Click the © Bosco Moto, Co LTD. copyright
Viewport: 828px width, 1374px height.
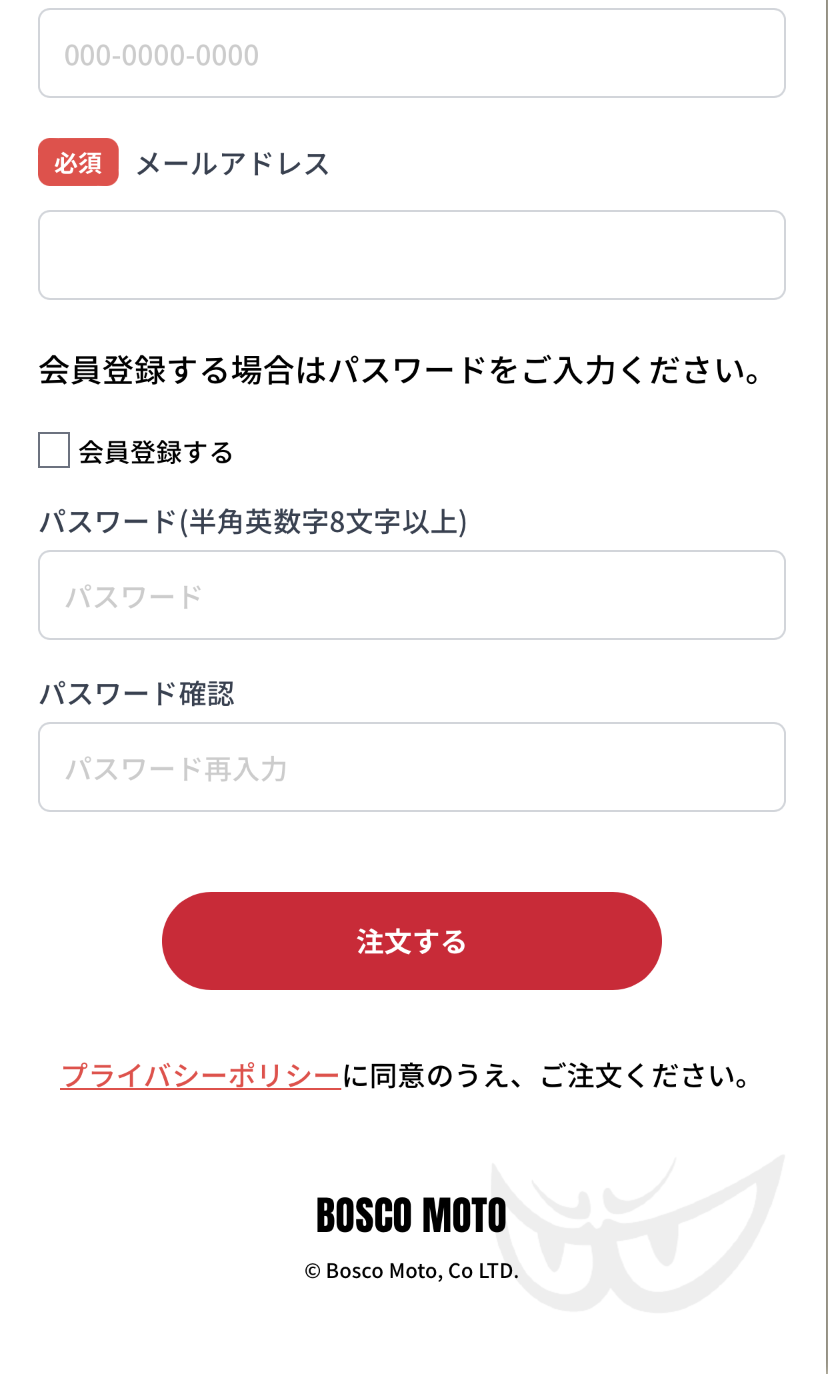411,1271
